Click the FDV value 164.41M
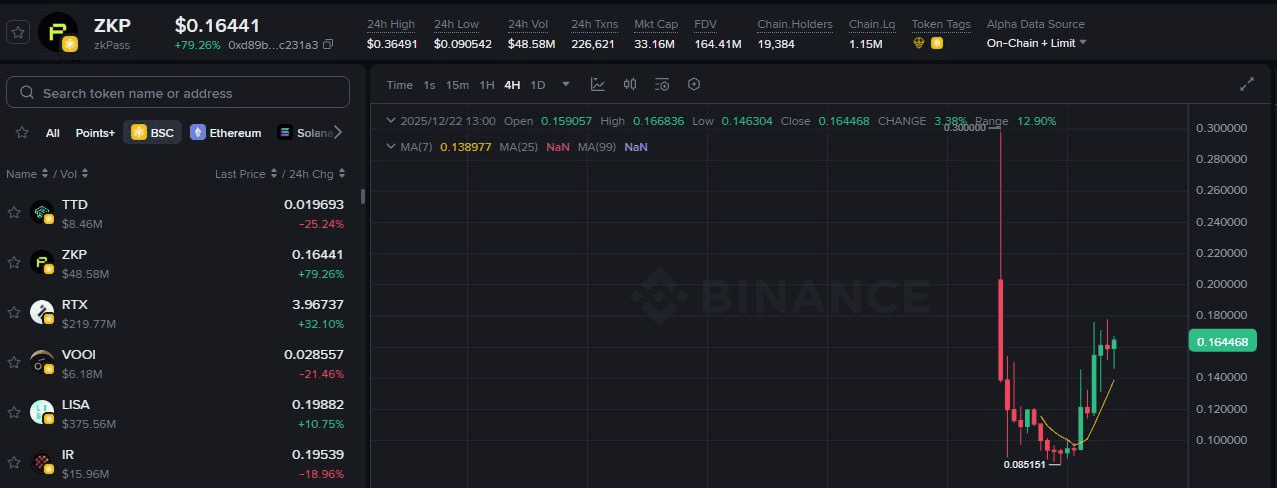Screen dimensions: 1277x488 (x=718, y=44)
